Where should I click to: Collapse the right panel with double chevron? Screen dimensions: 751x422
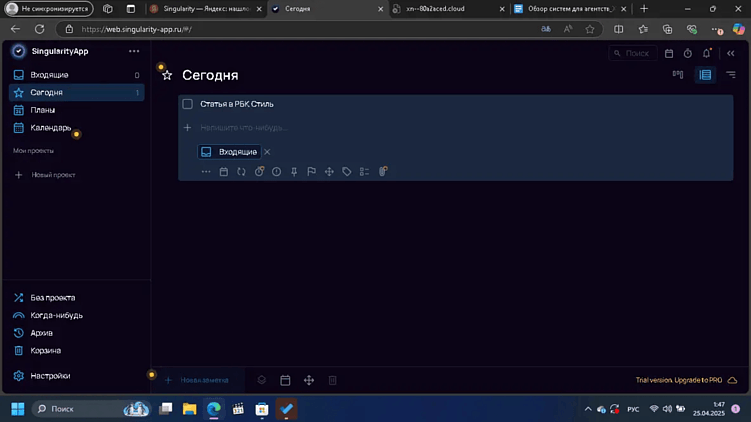(731, 53)
